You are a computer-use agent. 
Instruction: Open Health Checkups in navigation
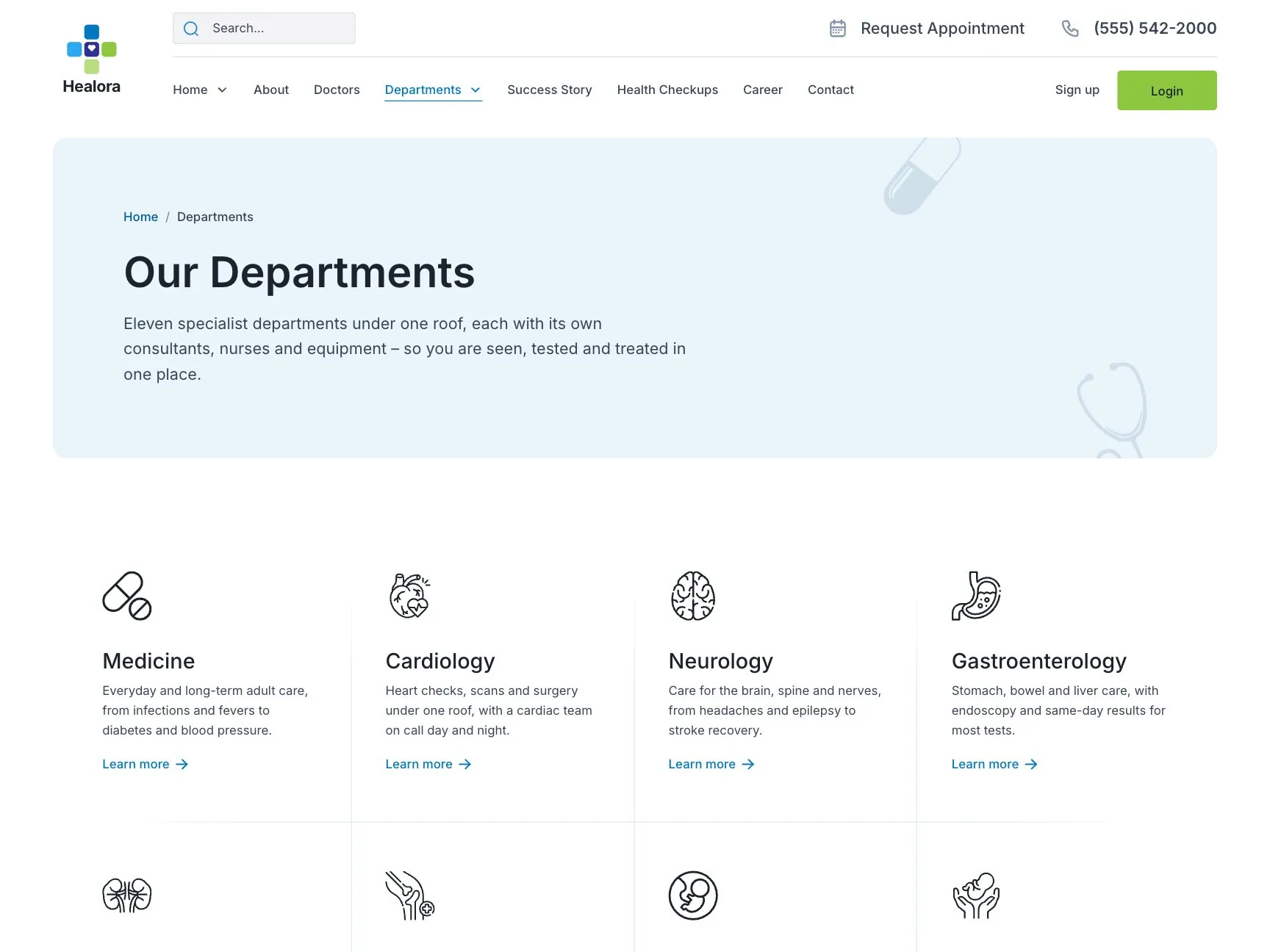[x=667, y=90]
